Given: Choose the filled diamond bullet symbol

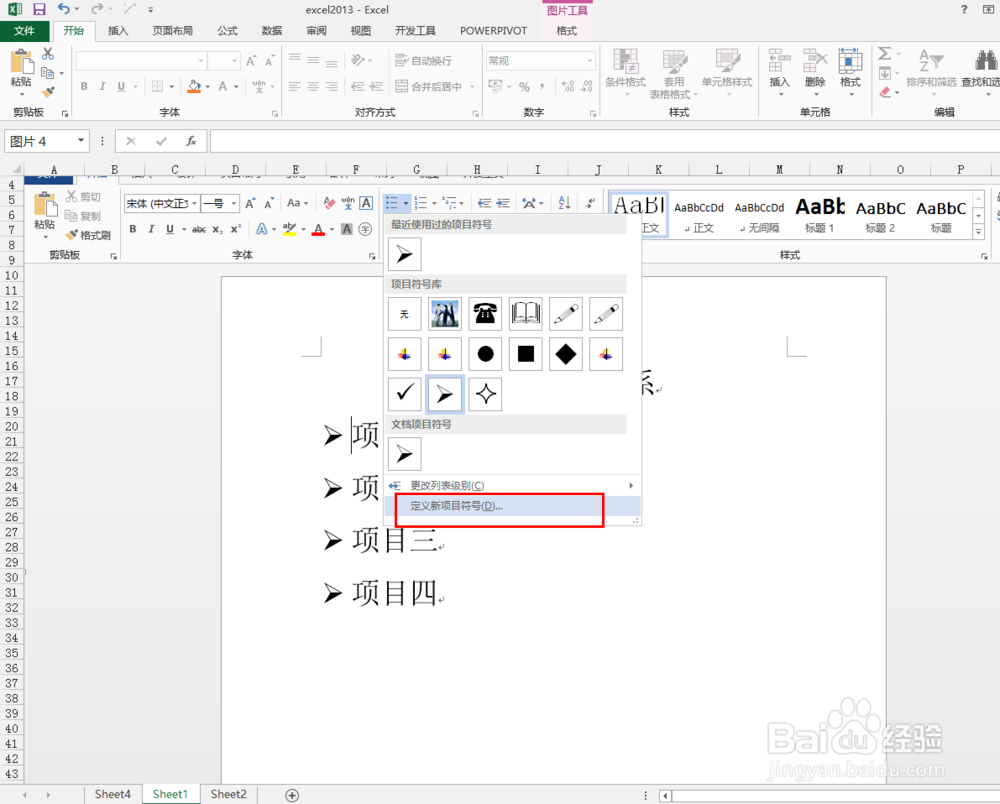Looking at the screenshot, I should (x=565, y=353).
